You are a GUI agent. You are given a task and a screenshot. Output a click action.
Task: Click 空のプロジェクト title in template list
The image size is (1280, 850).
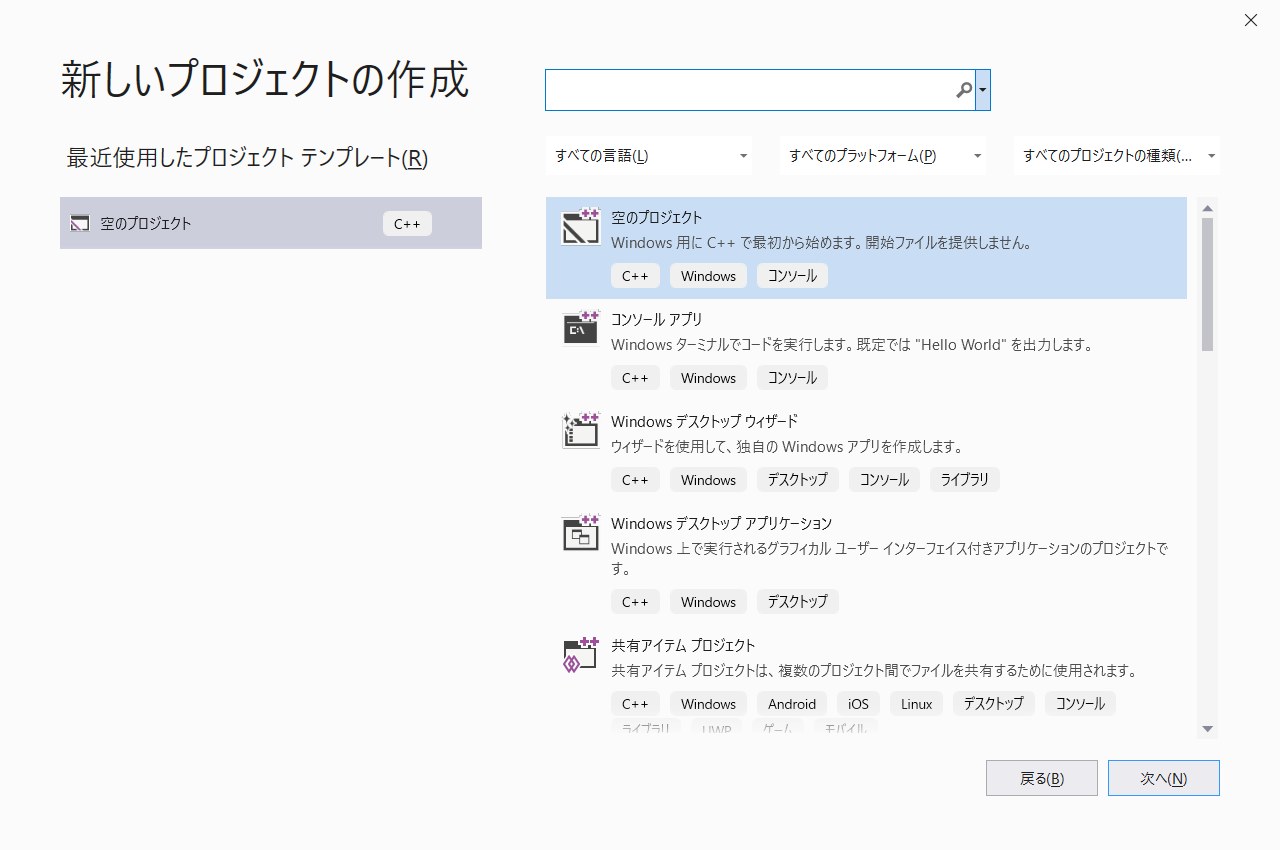657,217
